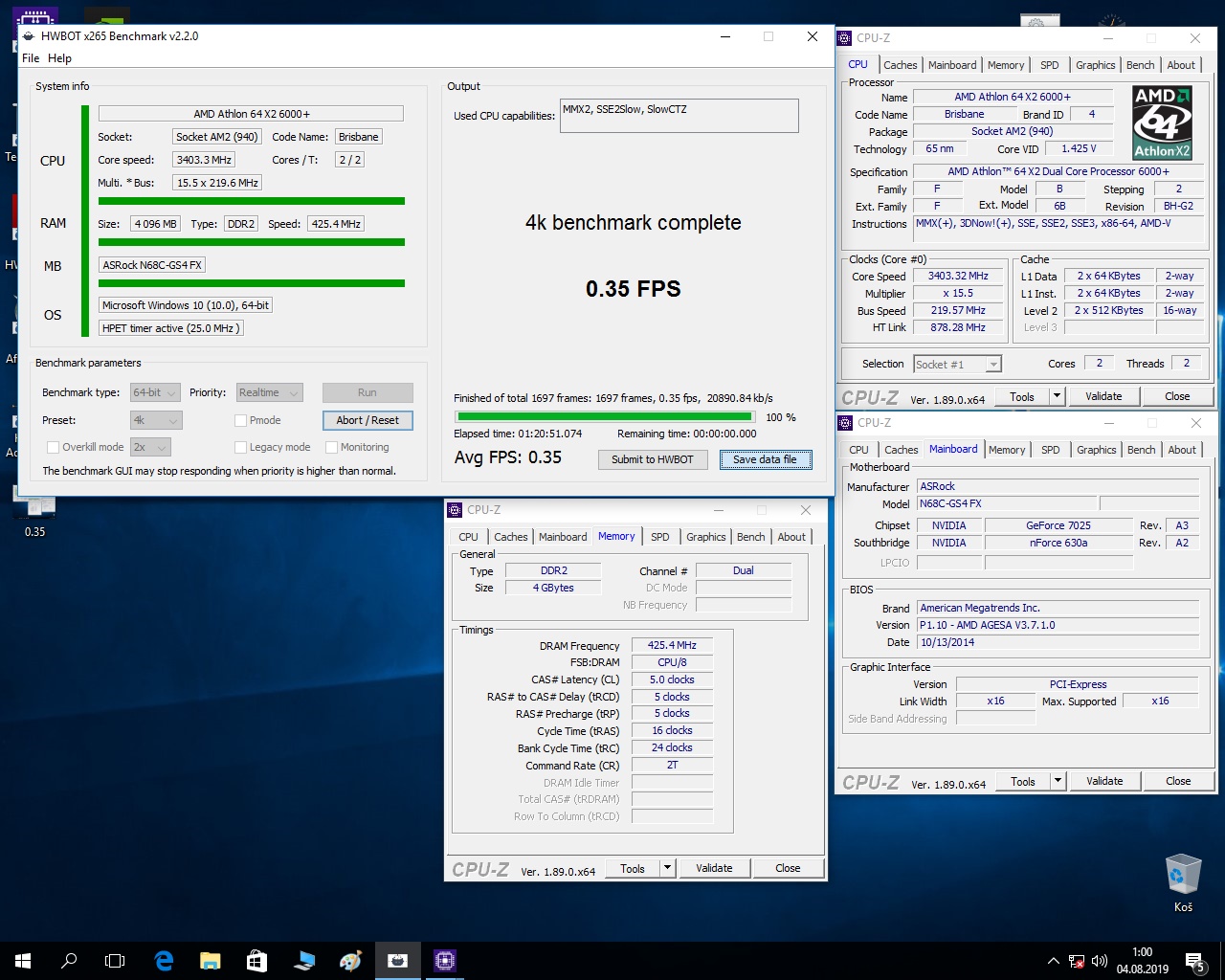Show hidden system tray icons
Screen dimensions: 1225x980
[x=1053, y=961]
